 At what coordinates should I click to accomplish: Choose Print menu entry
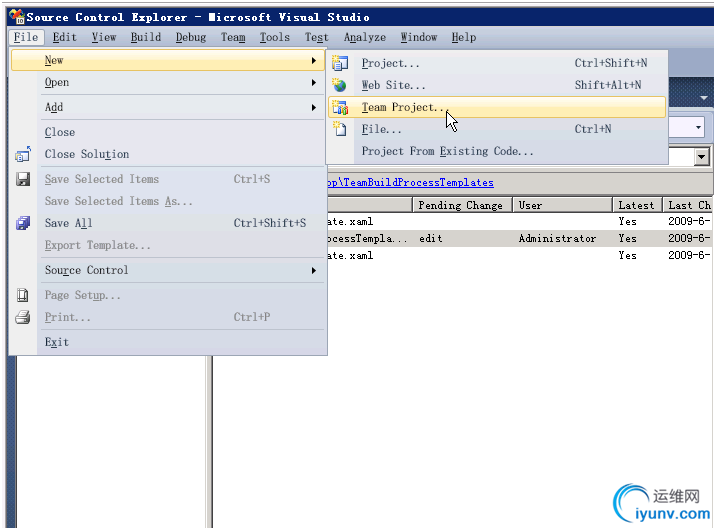(168, 317)
